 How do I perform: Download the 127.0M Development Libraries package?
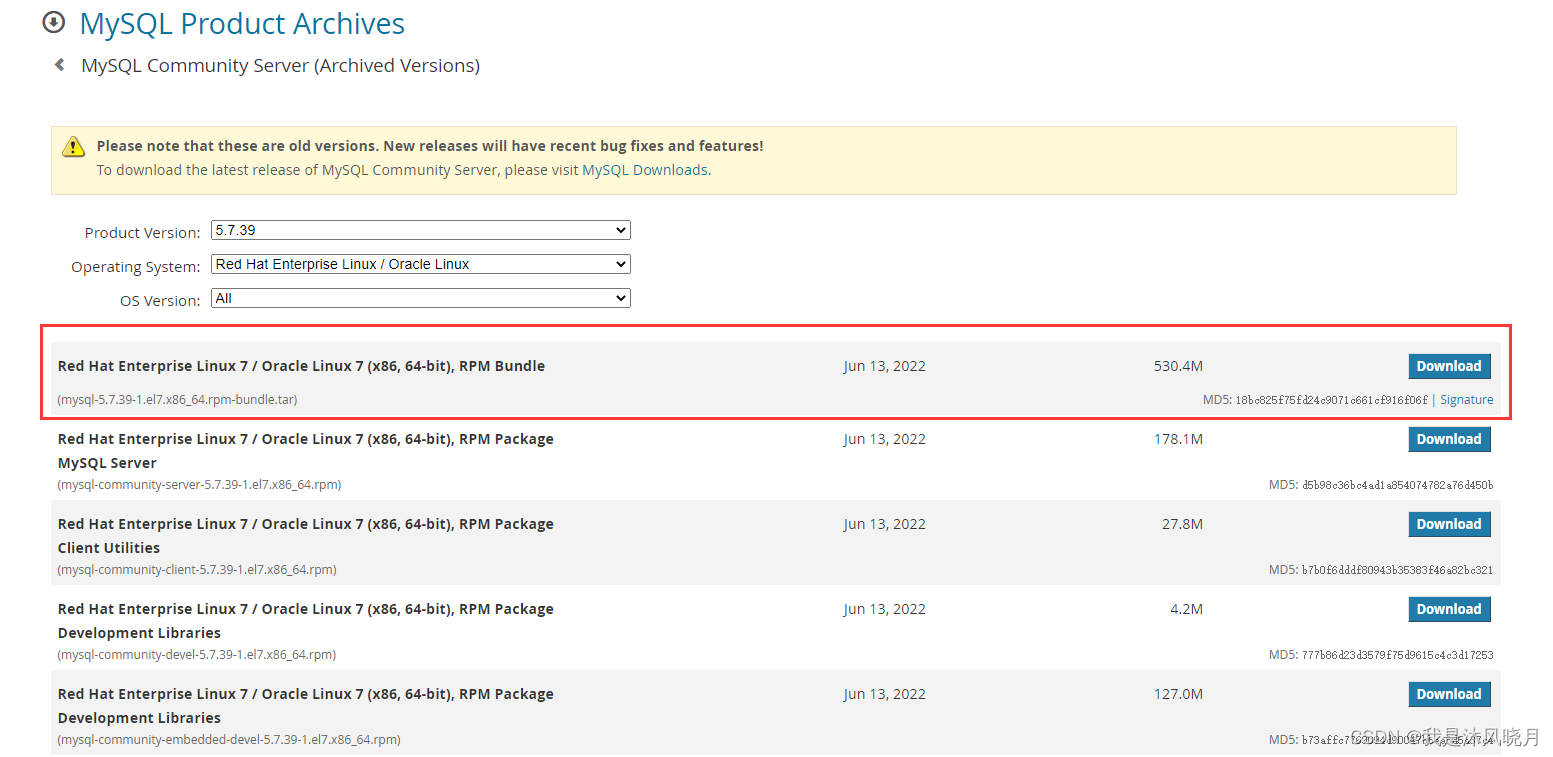(1449, 694)
